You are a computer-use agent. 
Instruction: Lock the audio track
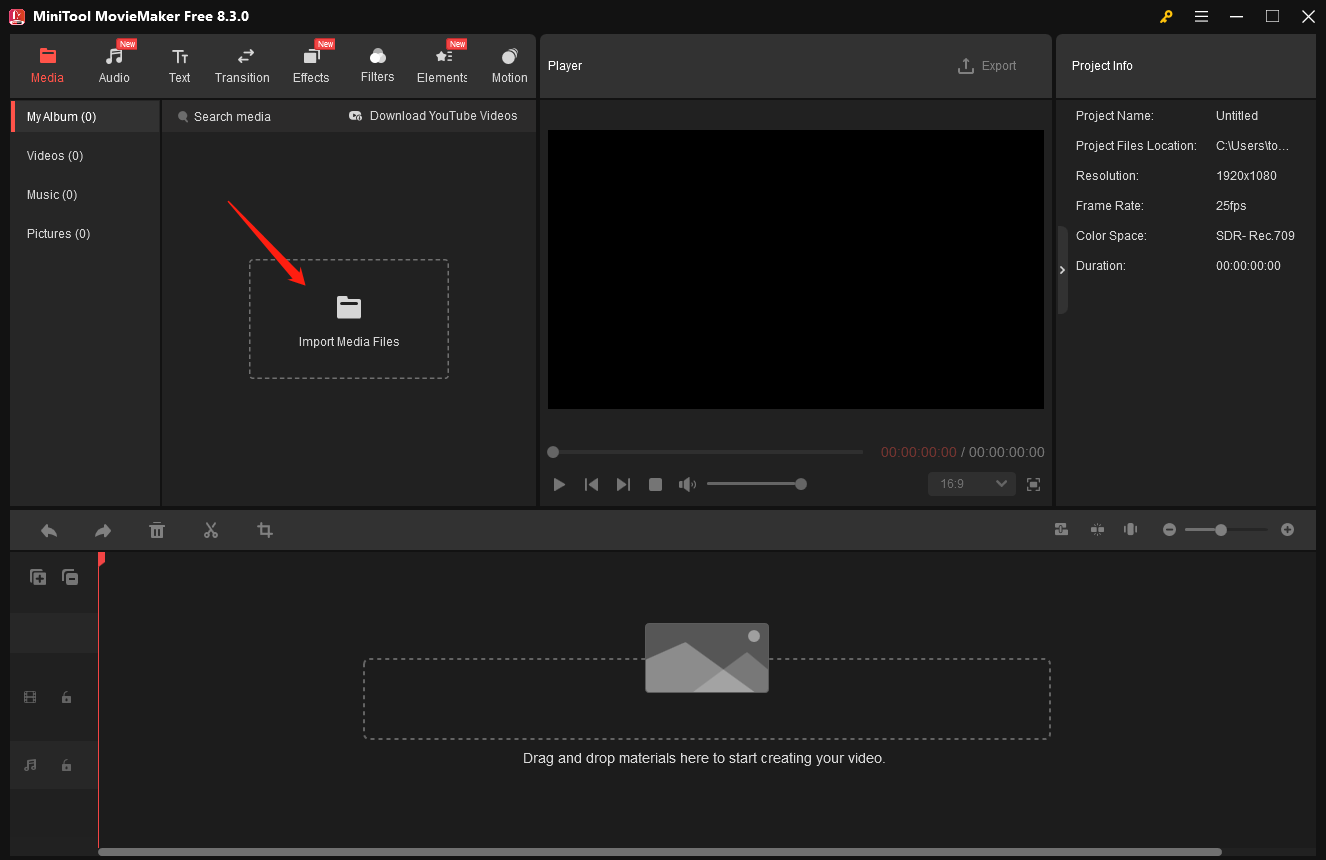click(x=66, y=765)
